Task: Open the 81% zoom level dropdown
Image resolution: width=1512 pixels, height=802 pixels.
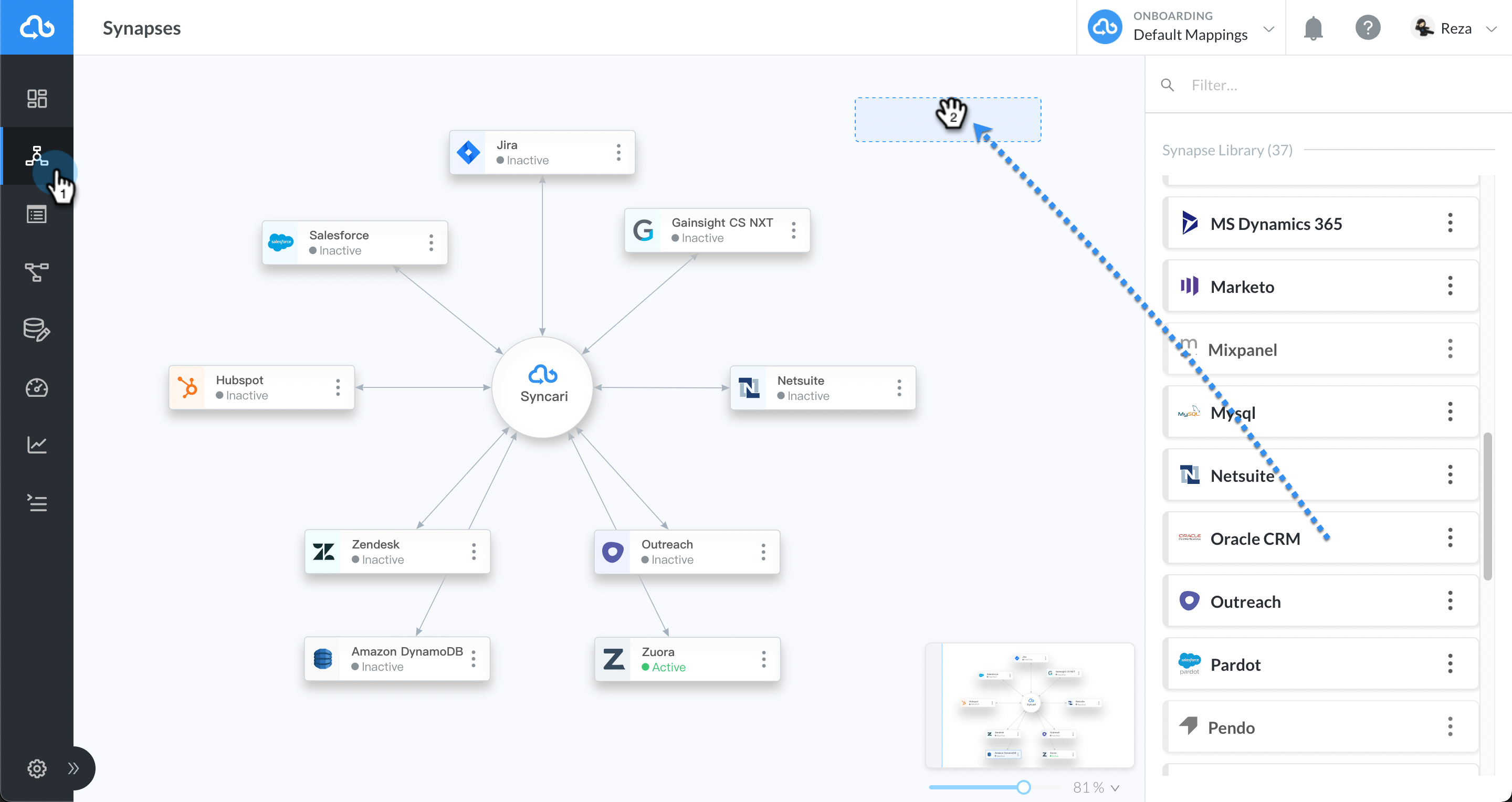Action: pos(1096,787)
